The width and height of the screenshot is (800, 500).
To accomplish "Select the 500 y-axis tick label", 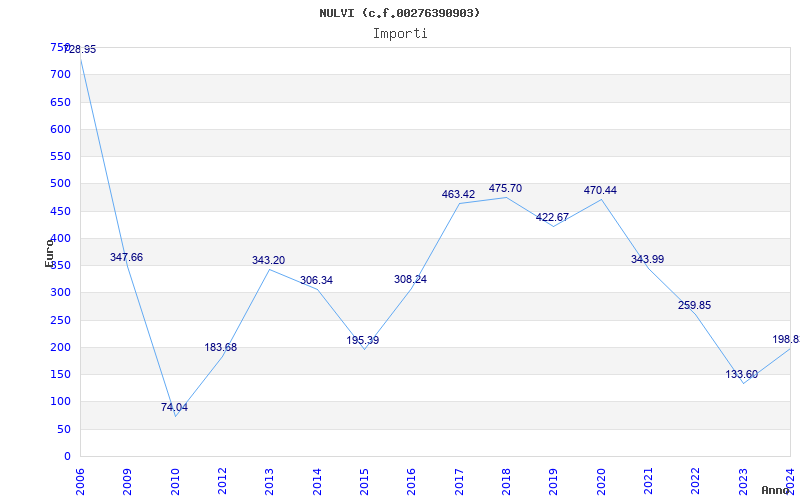I will pos(60,184).
